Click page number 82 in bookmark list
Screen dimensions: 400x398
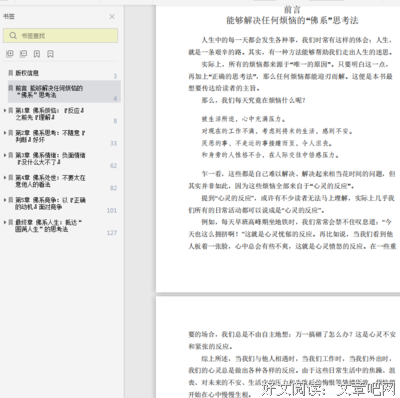114,188
